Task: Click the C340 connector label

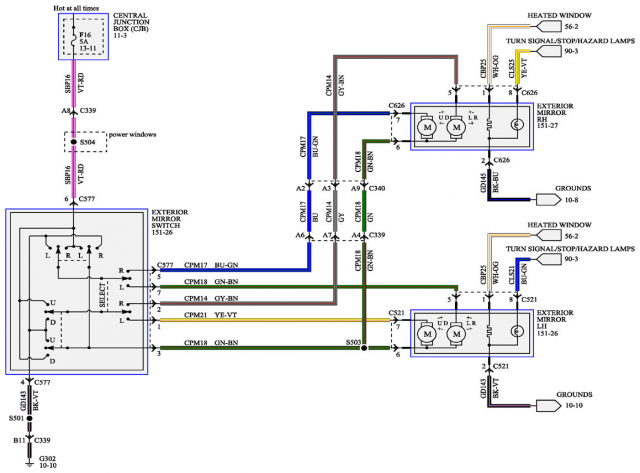Action: point(376,187)
